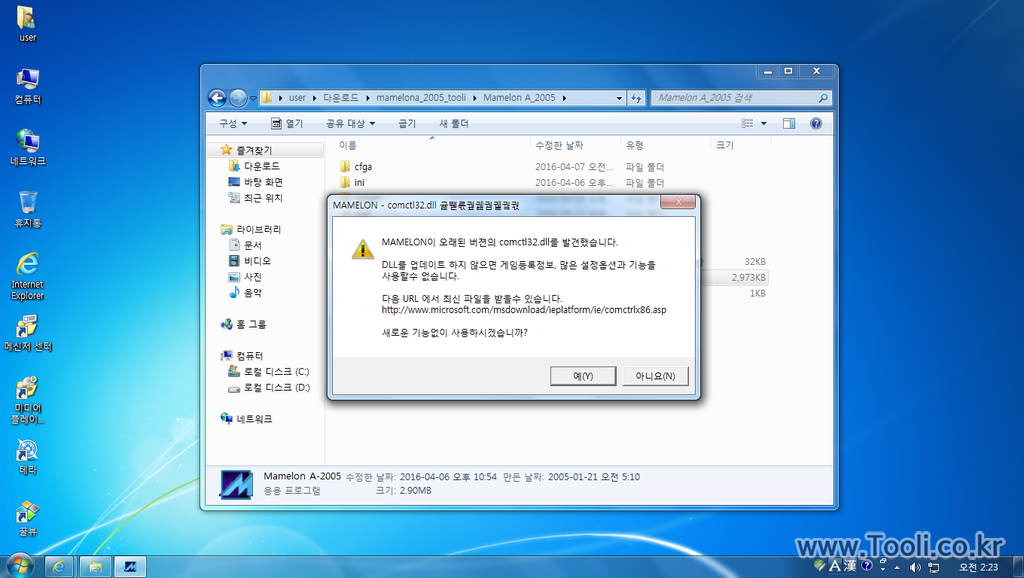
Task: Expand the recent pages dropdown arrow
Action: (253, 99)
